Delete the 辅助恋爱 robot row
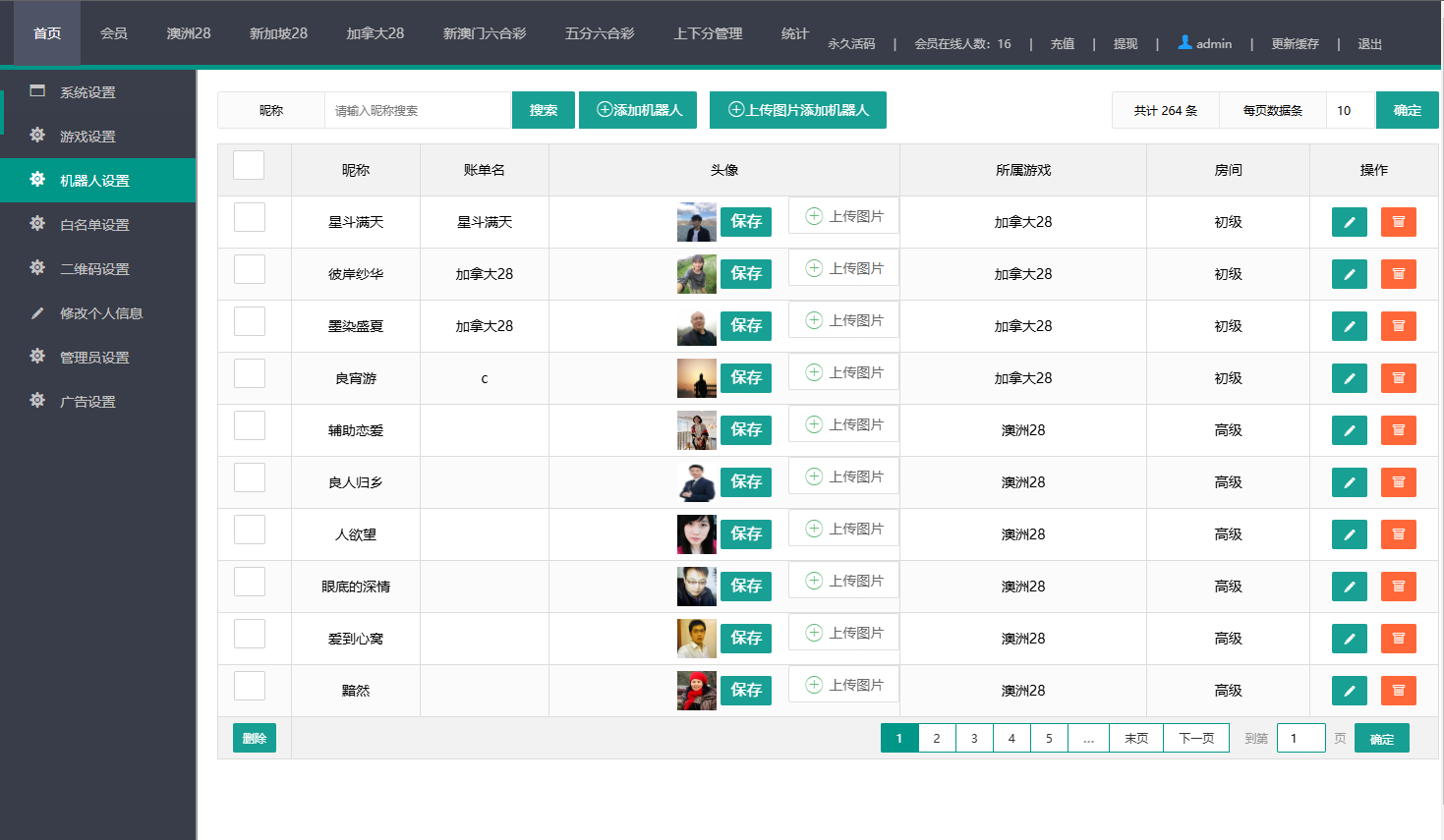 1398,430
